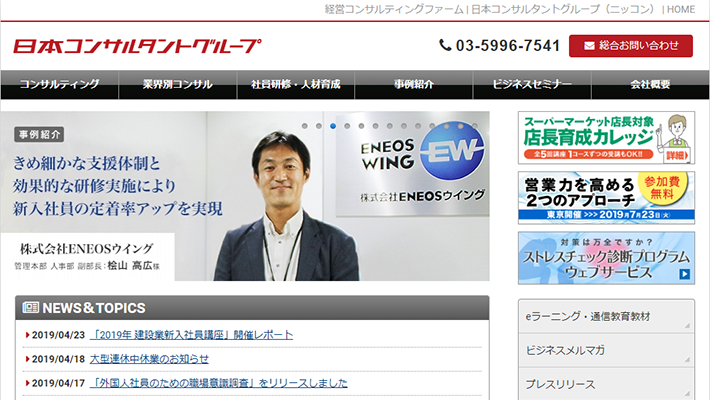Select the first carousel dot indicator
The width and height of the screenshot is (710, 400).
click(x=305, y=126)
